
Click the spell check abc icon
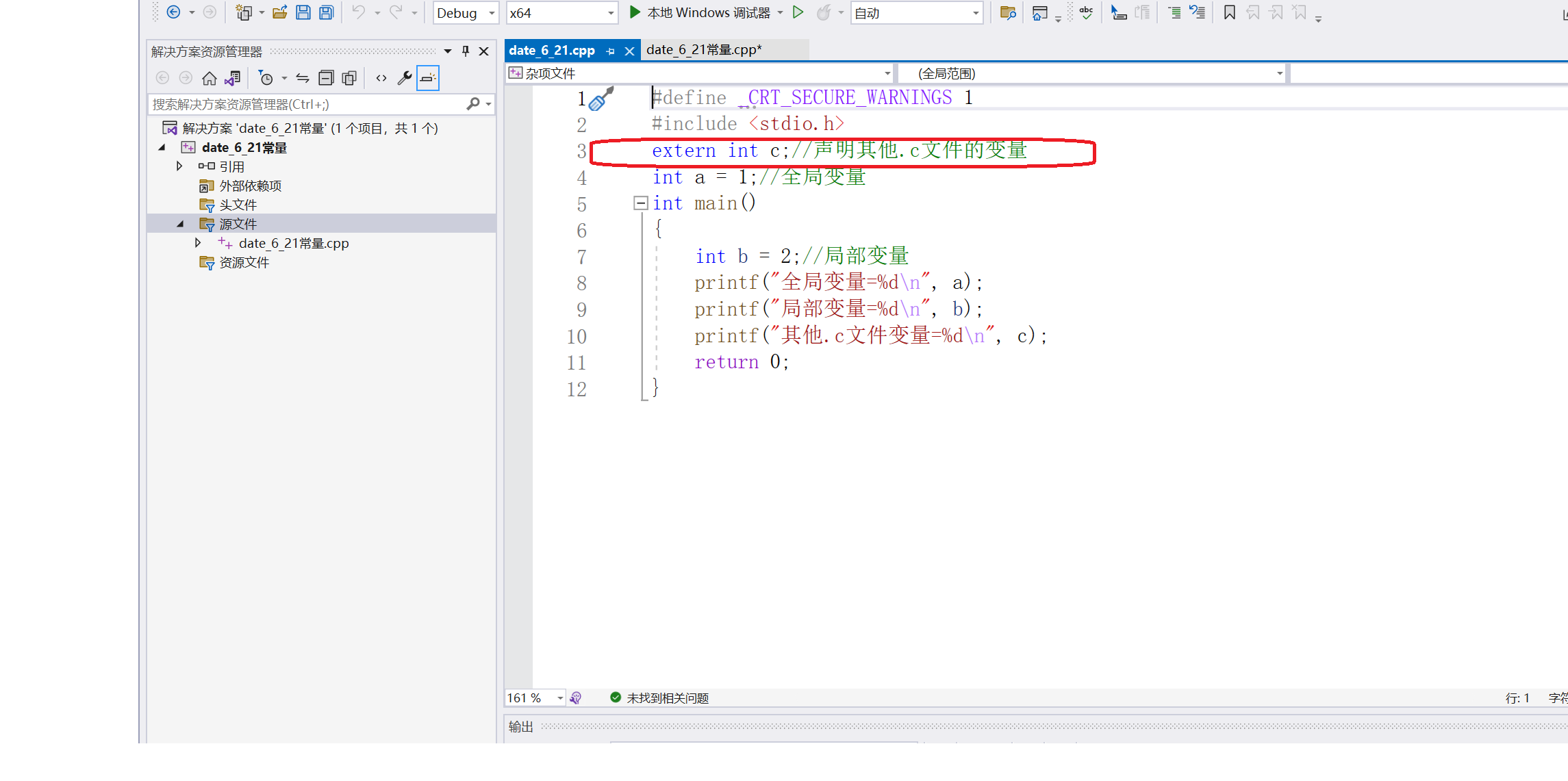point(1086,12)
